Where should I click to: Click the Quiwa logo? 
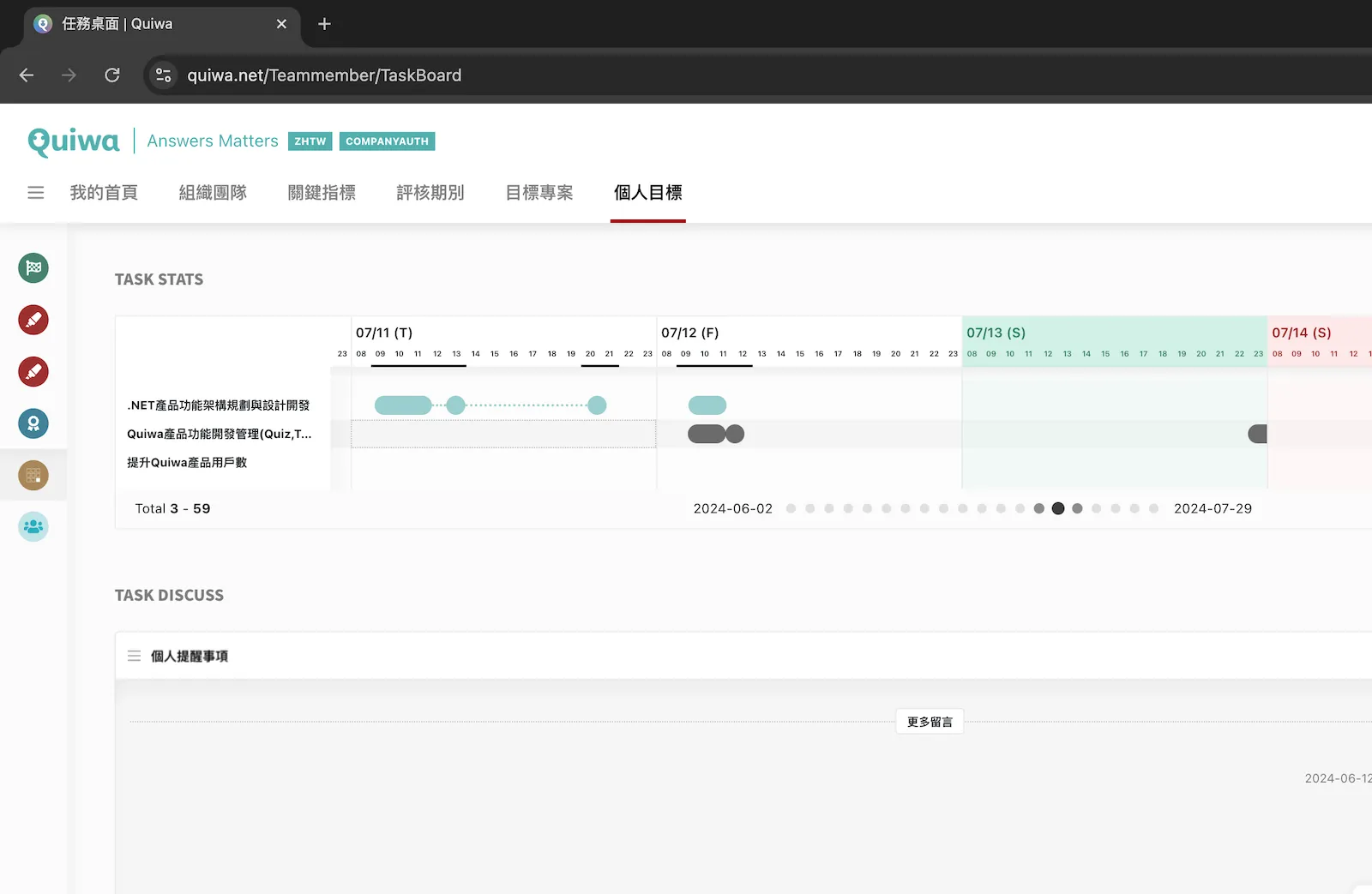click(74, 141)
